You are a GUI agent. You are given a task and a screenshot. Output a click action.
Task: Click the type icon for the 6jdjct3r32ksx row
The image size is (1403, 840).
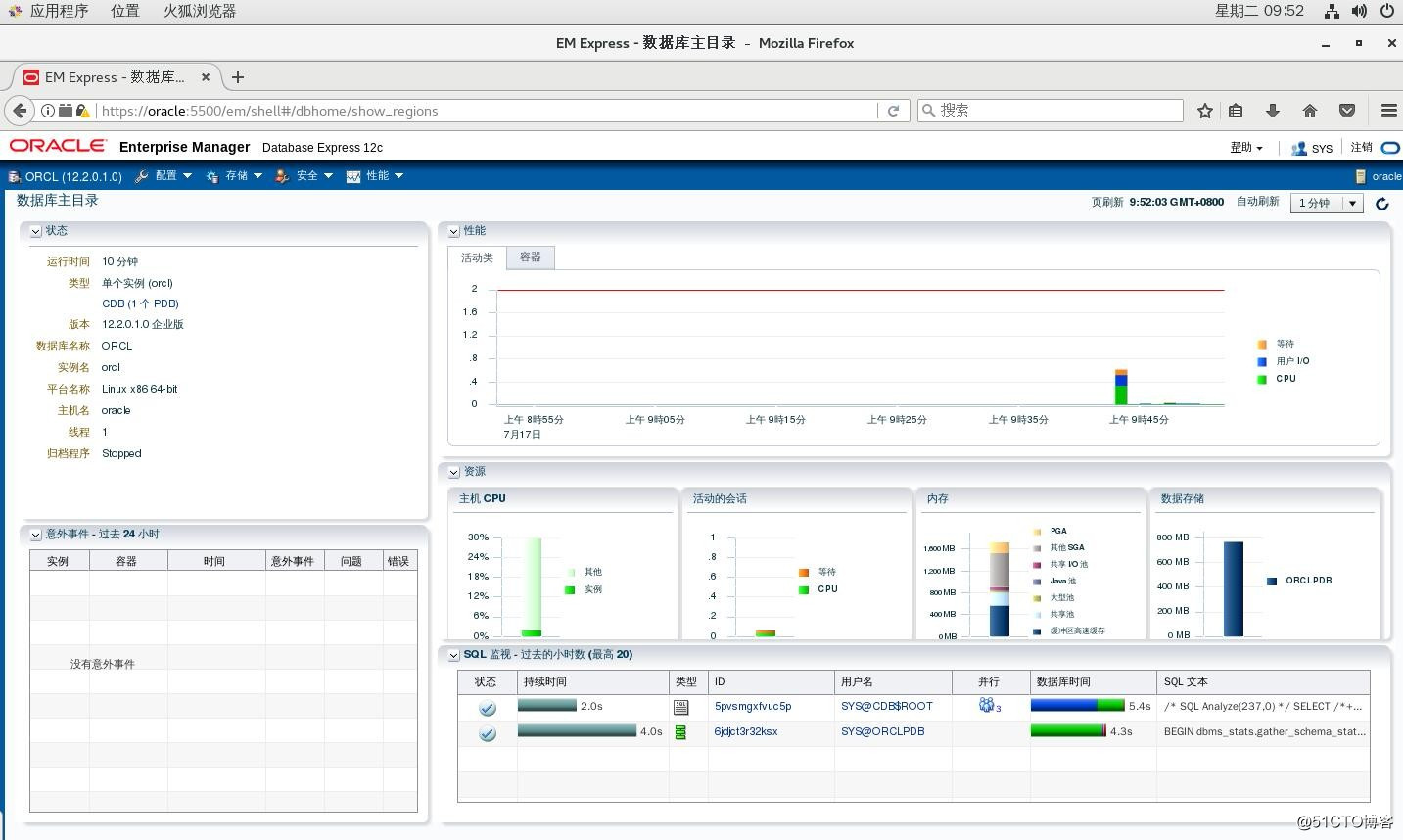(680, 732)
